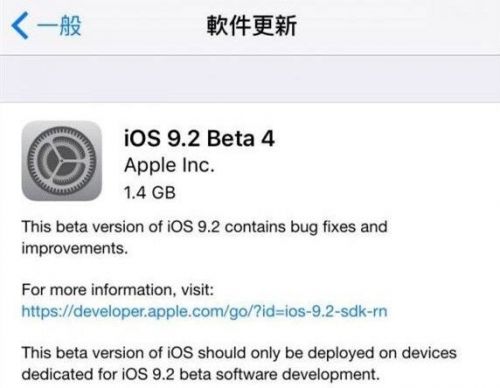Select the line mentioning bug fixes
This screenshot has height=388, width=500.
pyautogui.click(x=204, y=227)
